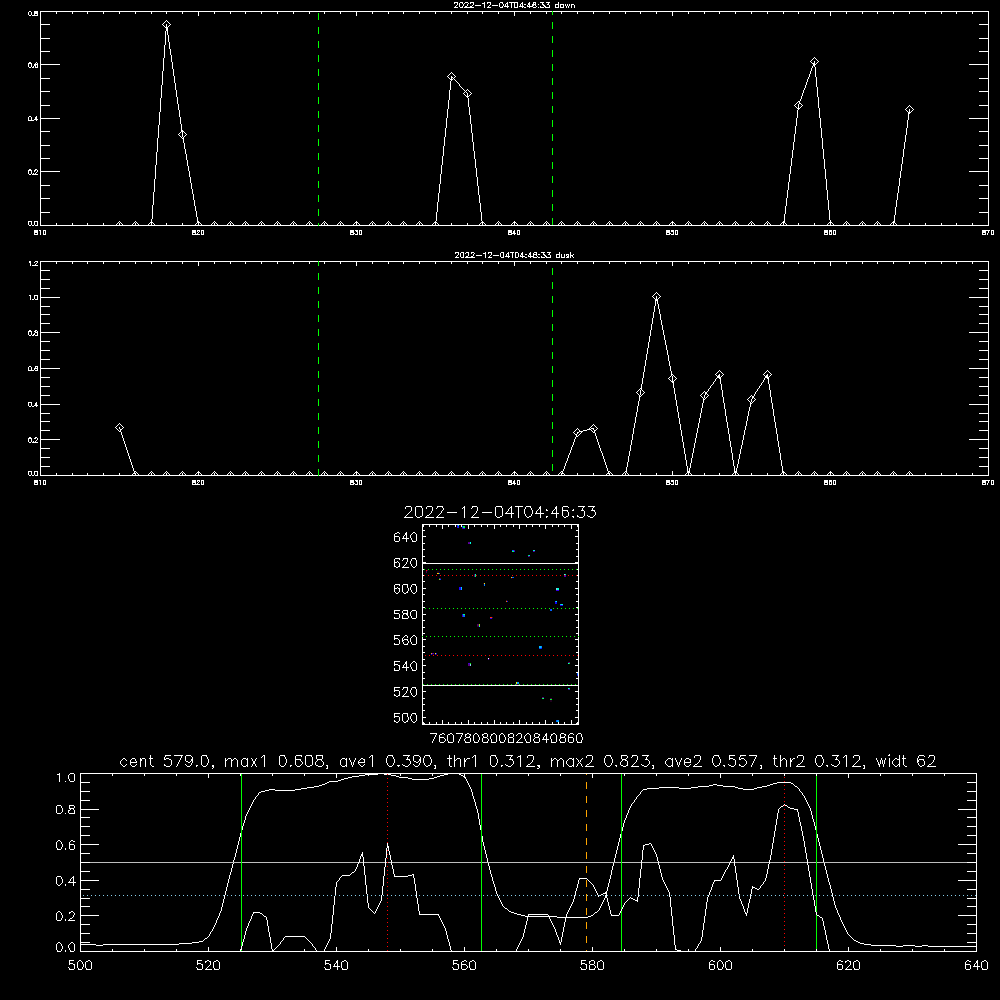Click the blue dotted threshold line at 0.312
The width and height of the screenshot is (1000, 1000).
[x=528, y=895]
